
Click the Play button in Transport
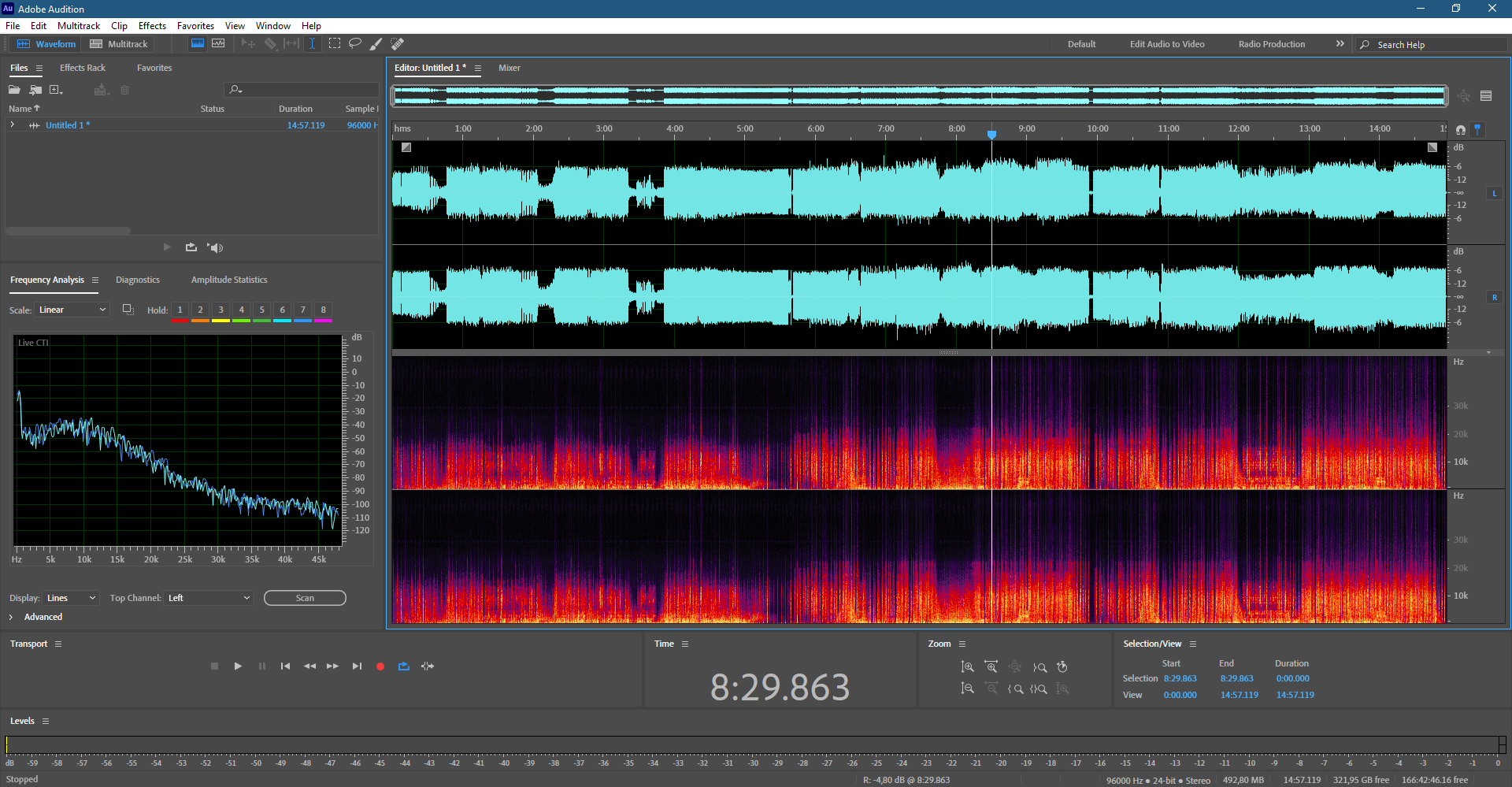tap(238, 666)
